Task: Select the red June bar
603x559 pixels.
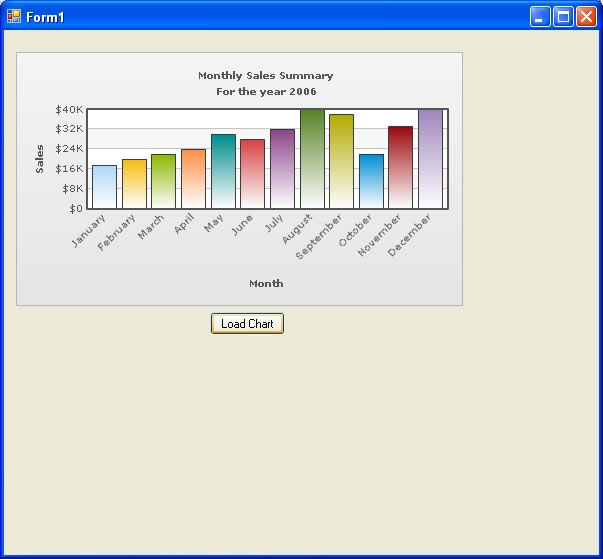Action: [x=253, y=174]
